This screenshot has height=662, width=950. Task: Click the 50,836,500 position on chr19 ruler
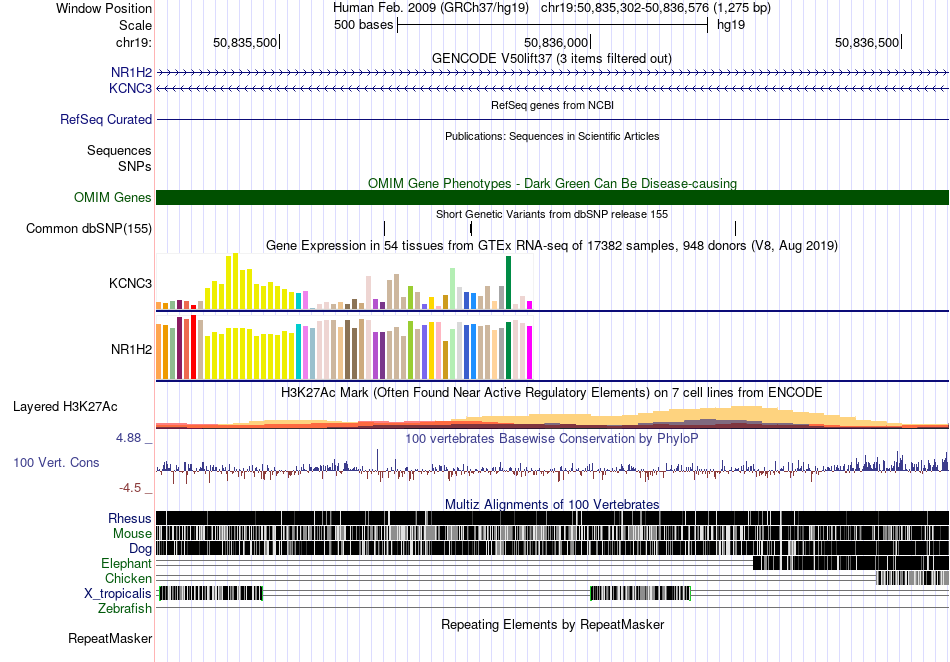click(867, 42)
